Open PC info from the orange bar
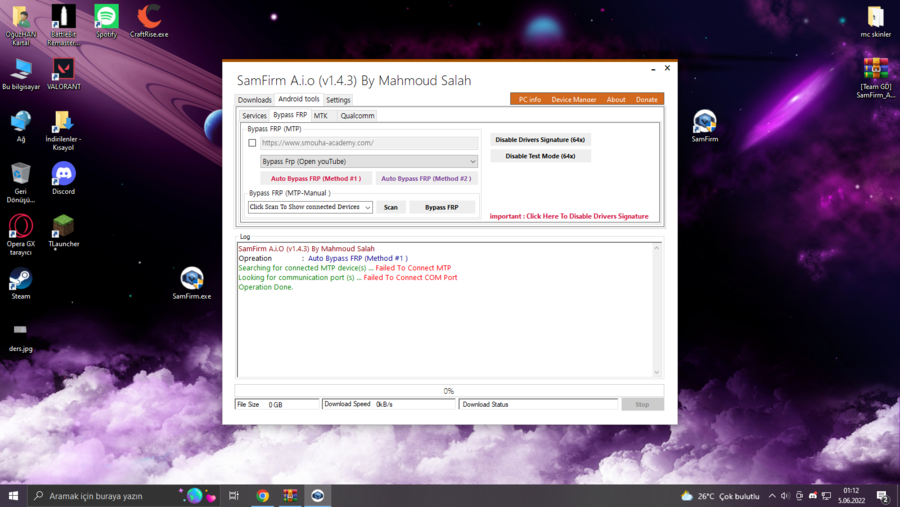The height and width of the screenshot is (507, 900). pos(530,99)
